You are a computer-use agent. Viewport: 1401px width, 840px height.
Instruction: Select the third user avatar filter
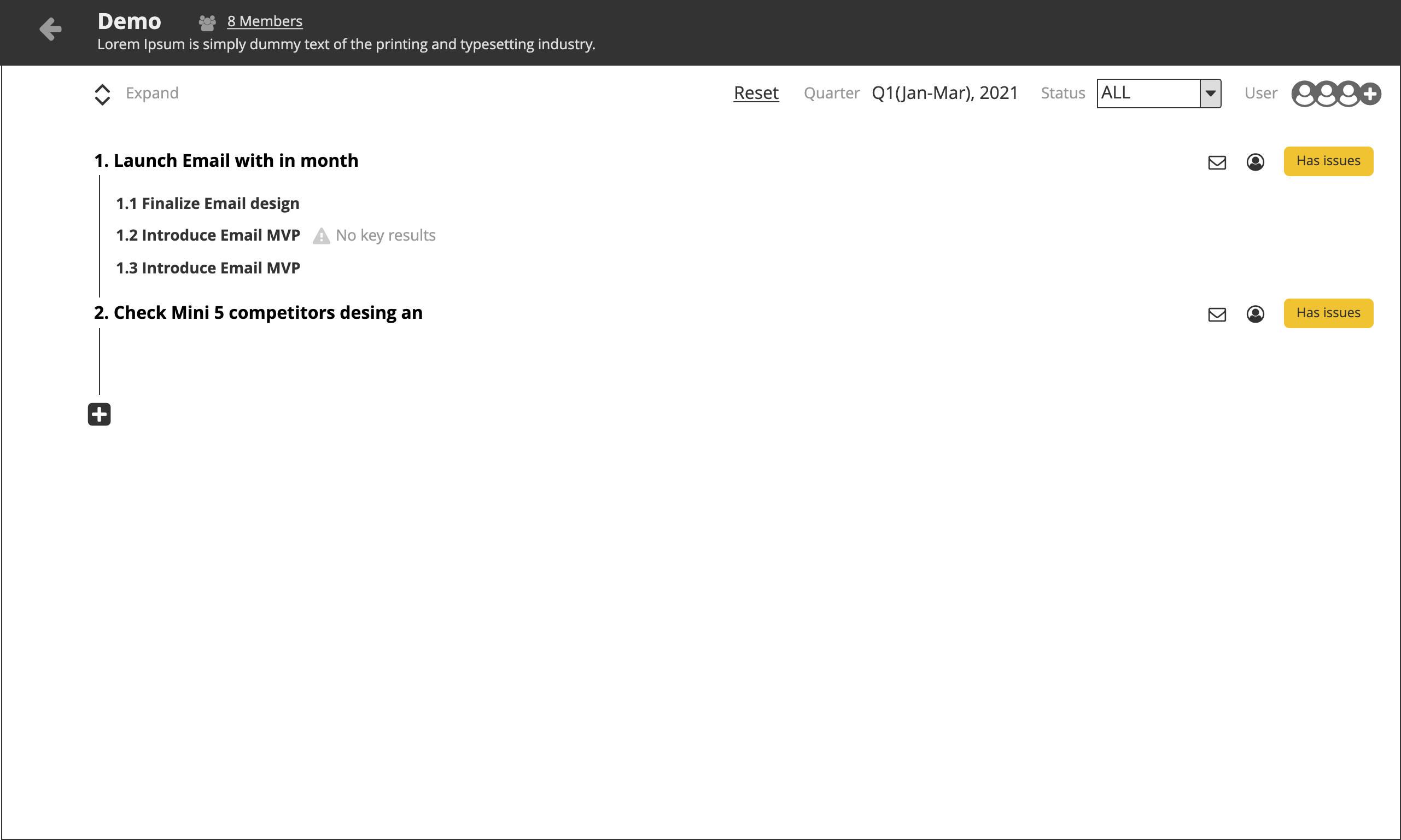[x=1348, y=94]
